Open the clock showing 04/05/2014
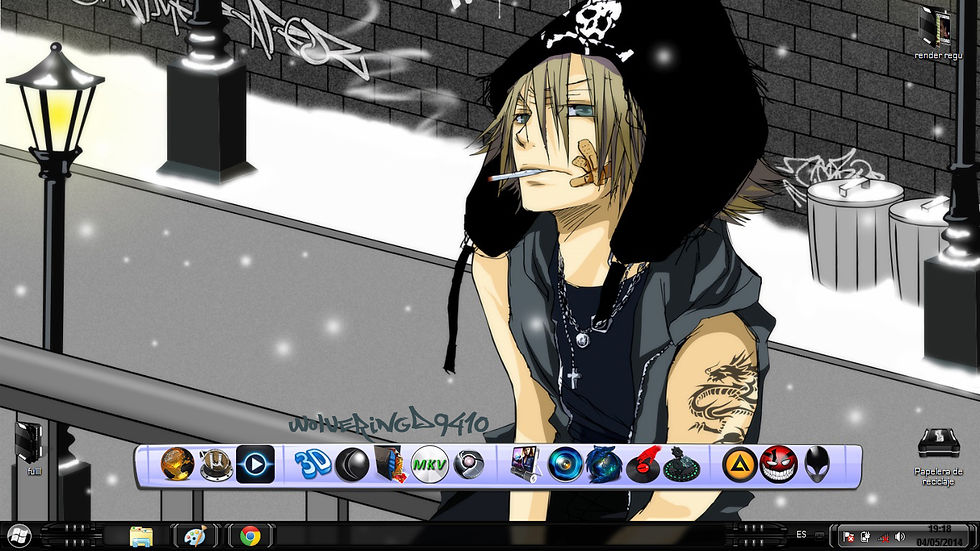This screenshot has height=551, width=980. (x=940, y=536)
